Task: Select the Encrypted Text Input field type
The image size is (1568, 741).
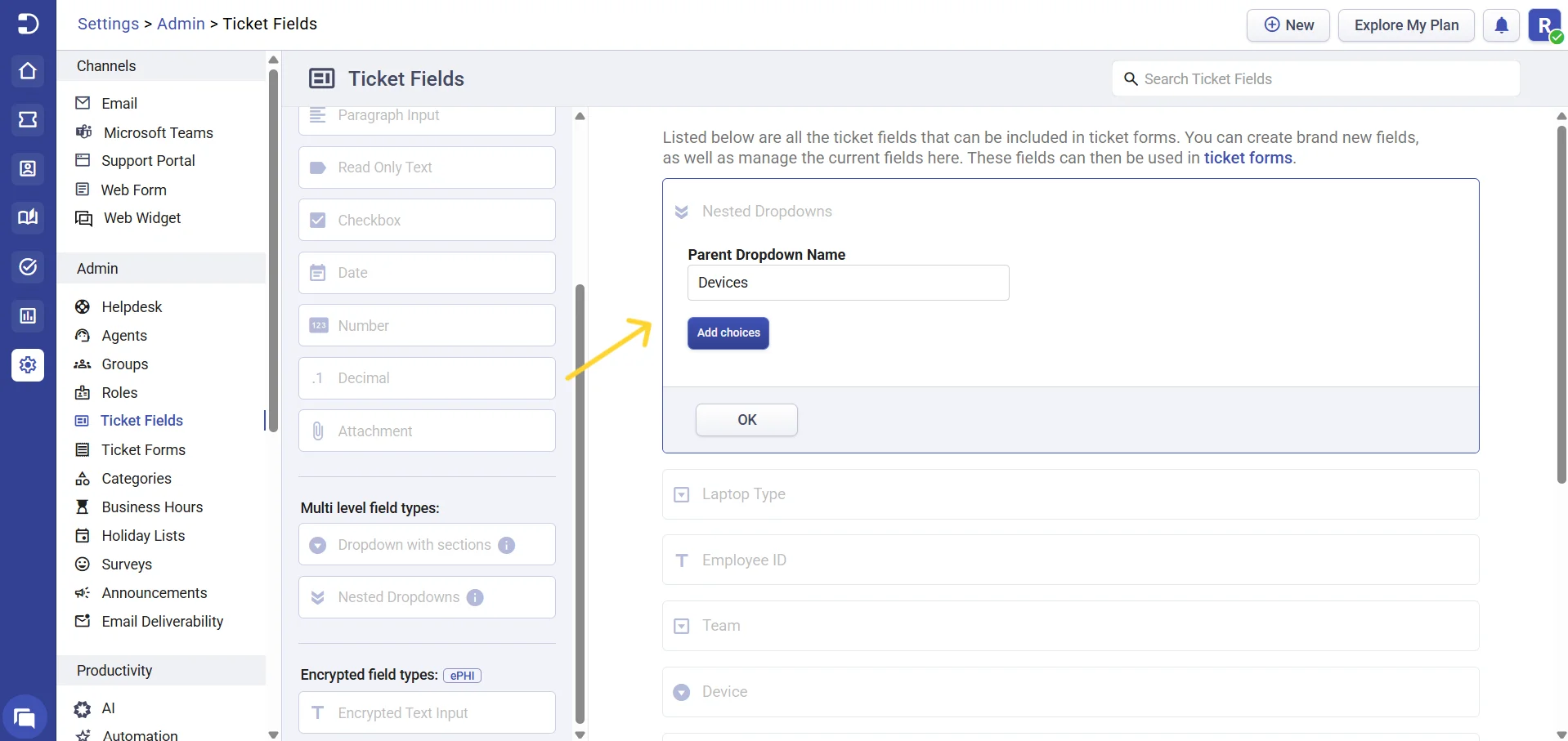Action: [427, 713]
